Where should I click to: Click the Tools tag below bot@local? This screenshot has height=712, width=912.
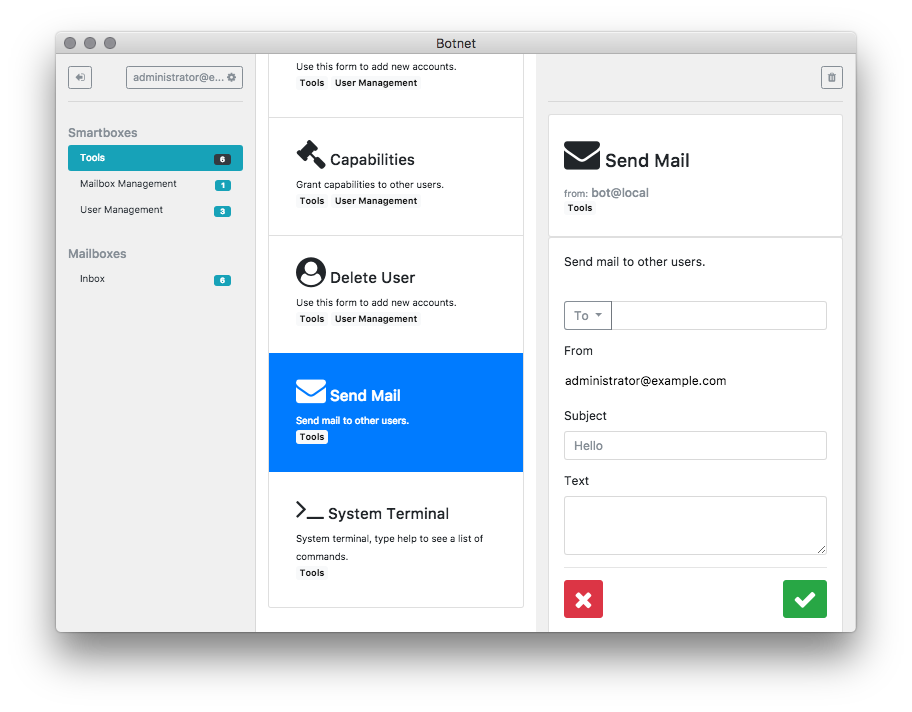point(580,208)
